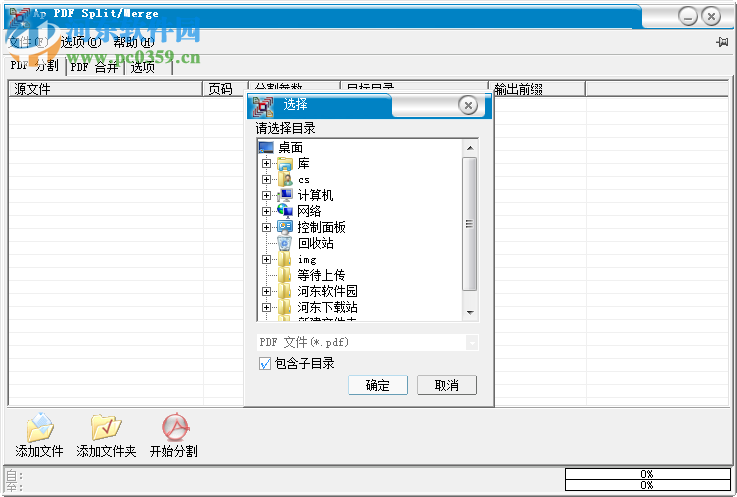
Task: Select 控制面板 in the directory tree
Action: click(x=321, y=227)
